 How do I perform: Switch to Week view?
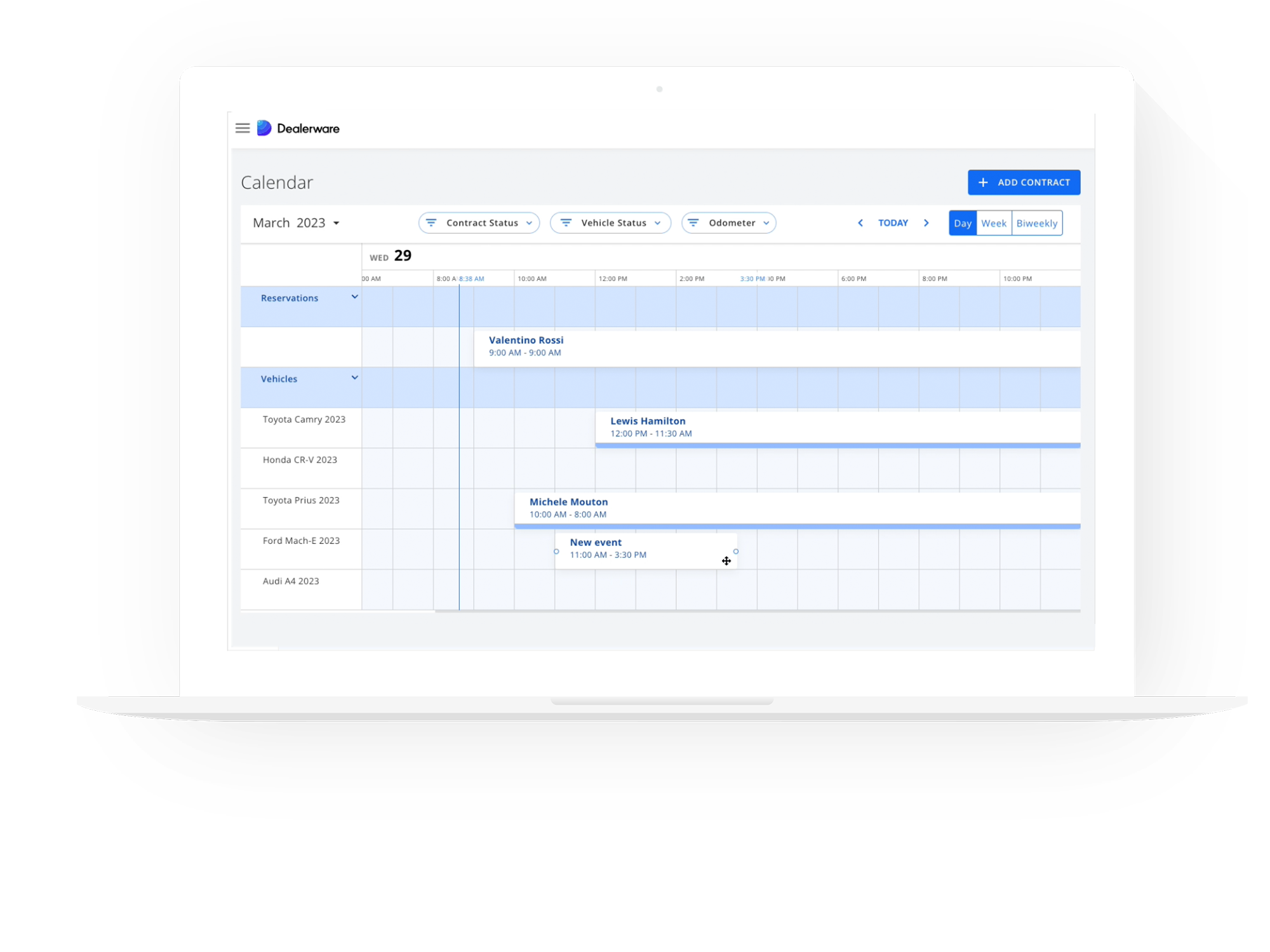coord(994,223)
